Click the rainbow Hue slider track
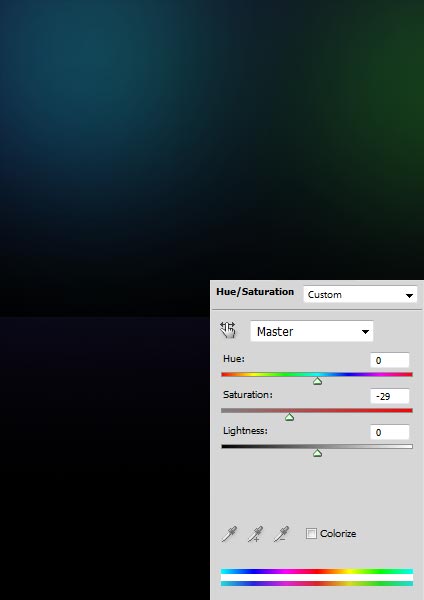Image resolution: width=424 pixels, height=600 pixels. (x=317, y=374)
